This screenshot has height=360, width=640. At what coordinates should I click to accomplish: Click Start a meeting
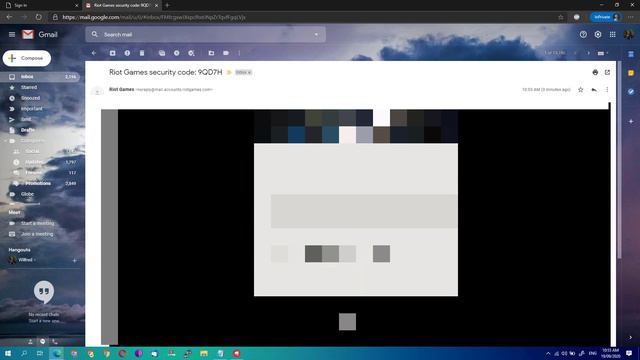tap(37, 223)
